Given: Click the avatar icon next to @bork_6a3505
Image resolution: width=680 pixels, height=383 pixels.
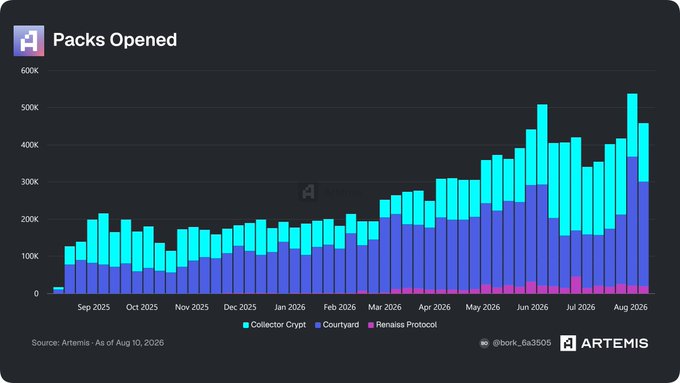Looking at the screenshot, I should [x=484, y=343].
